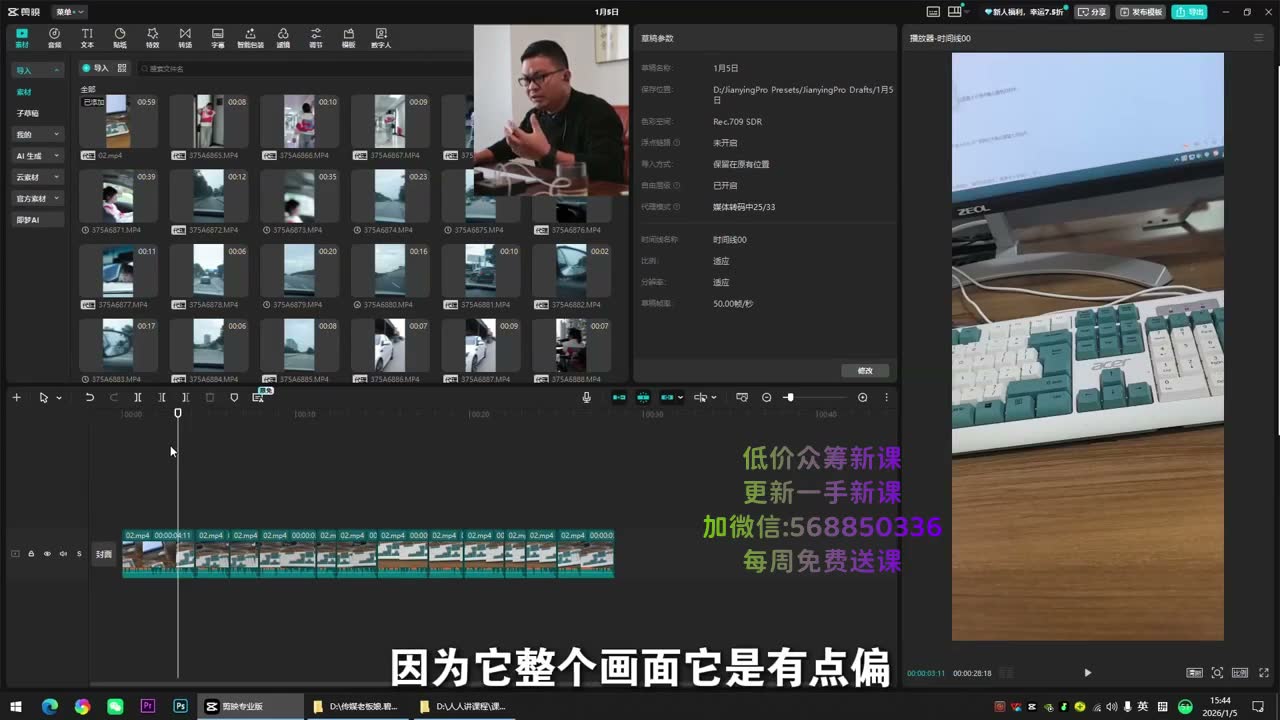The image size is (1280, 720).
Task: Expand the AI 生成 sidebar section
Action: point(37,156)
